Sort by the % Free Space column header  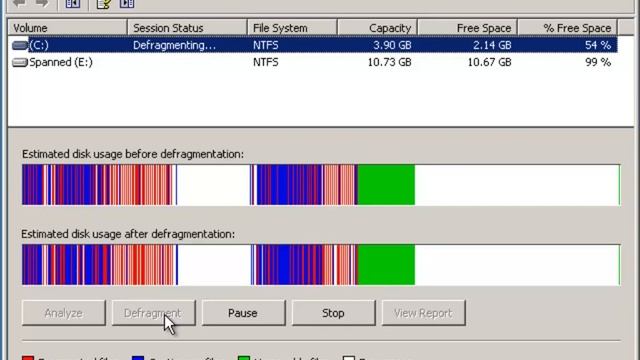point(567,28)
